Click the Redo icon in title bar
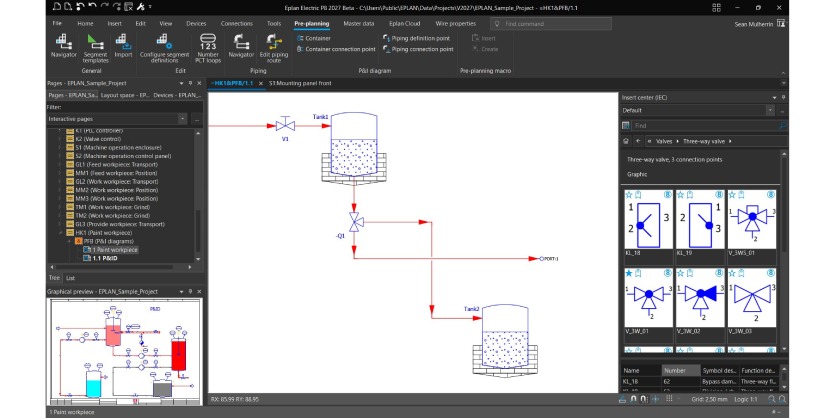Image resolution: width=836 pixels, height=418 pixels. click(104, 7)
